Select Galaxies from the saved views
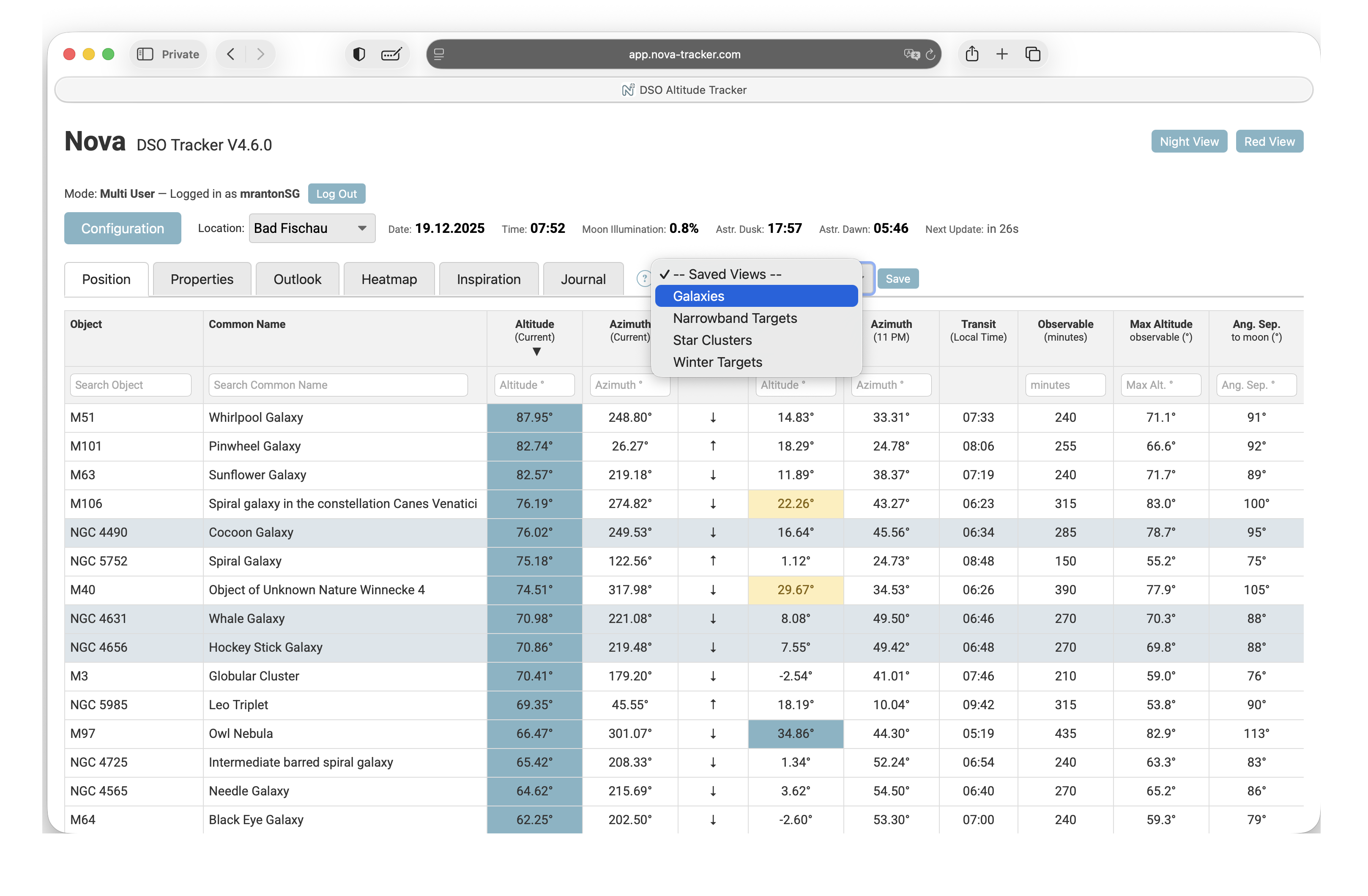Viewport: 1368px width, 896px height. [x=756, y=296]
